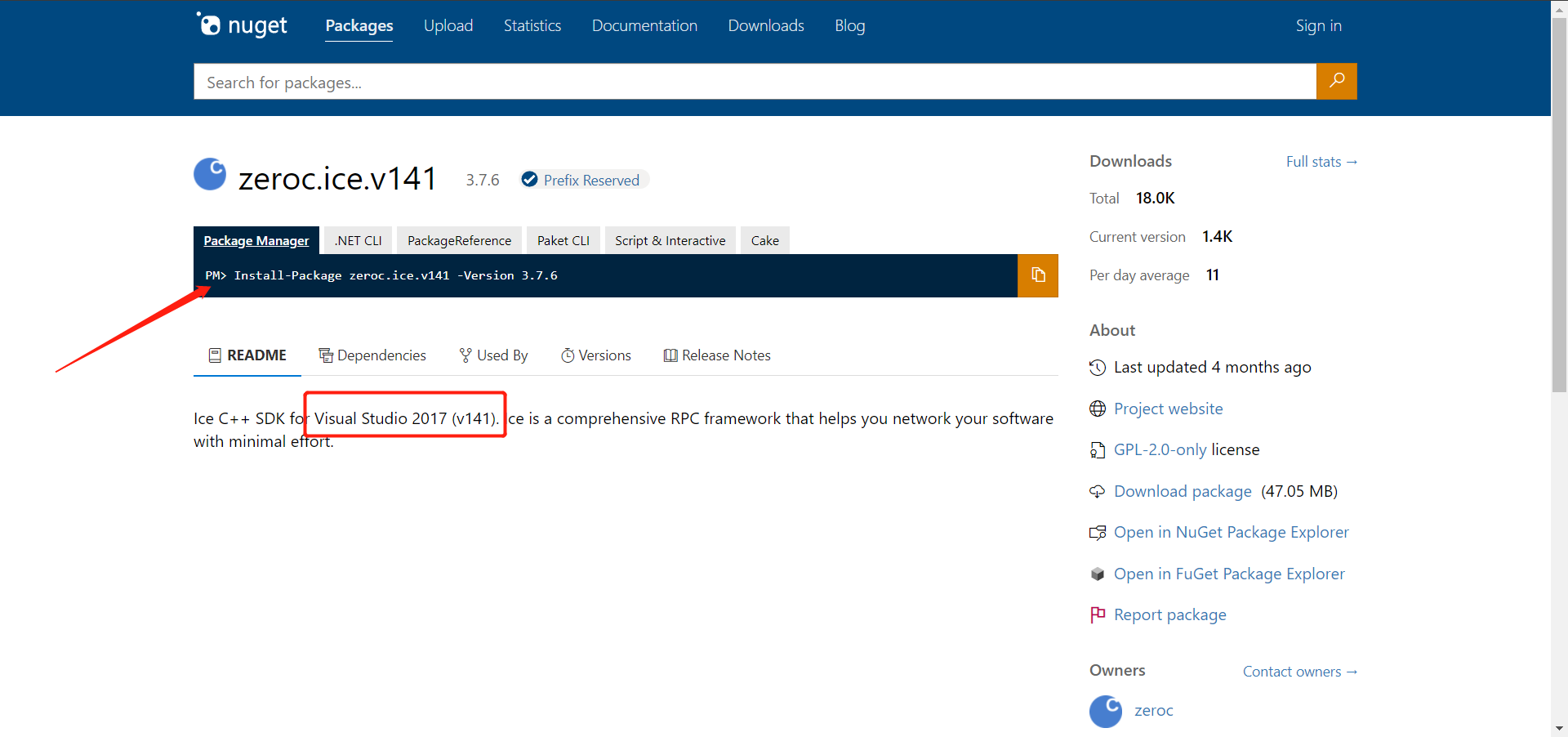Click the zeroc.ice.v141 package icon
Screen dimensions: 1568x737
click(x=210, y=174)
